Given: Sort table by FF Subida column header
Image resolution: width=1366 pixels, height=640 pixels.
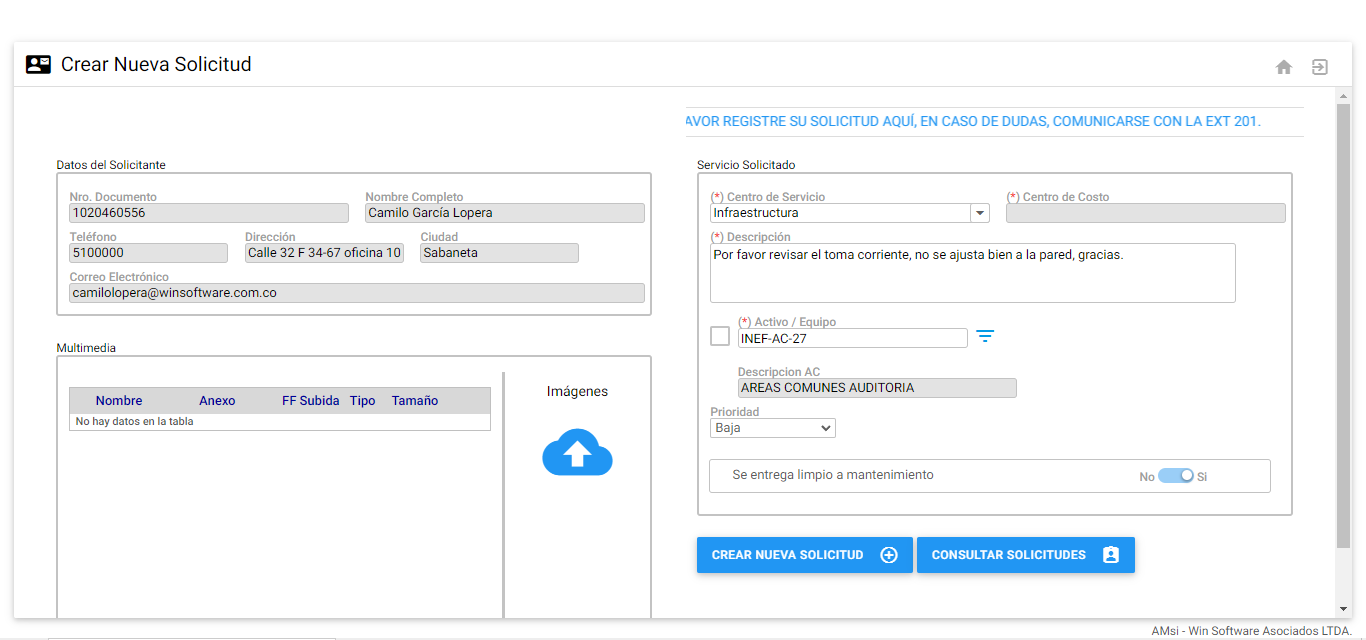Looking at the screenshot, I should coord(311,401).
